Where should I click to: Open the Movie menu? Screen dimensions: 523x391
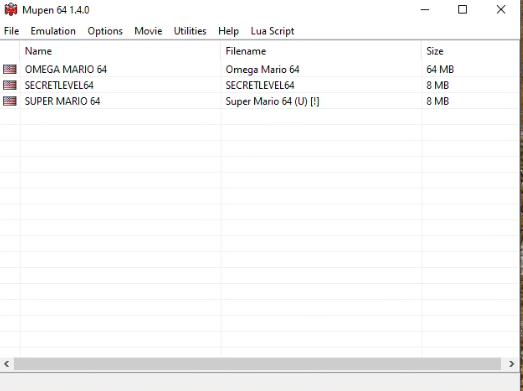click(148, 31)
